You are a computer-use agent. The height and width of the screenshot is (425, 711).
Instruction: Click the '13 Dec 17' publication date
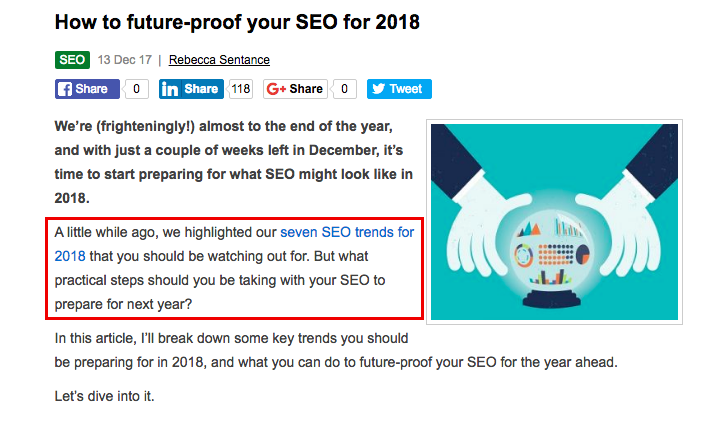[x=124, y=60]
